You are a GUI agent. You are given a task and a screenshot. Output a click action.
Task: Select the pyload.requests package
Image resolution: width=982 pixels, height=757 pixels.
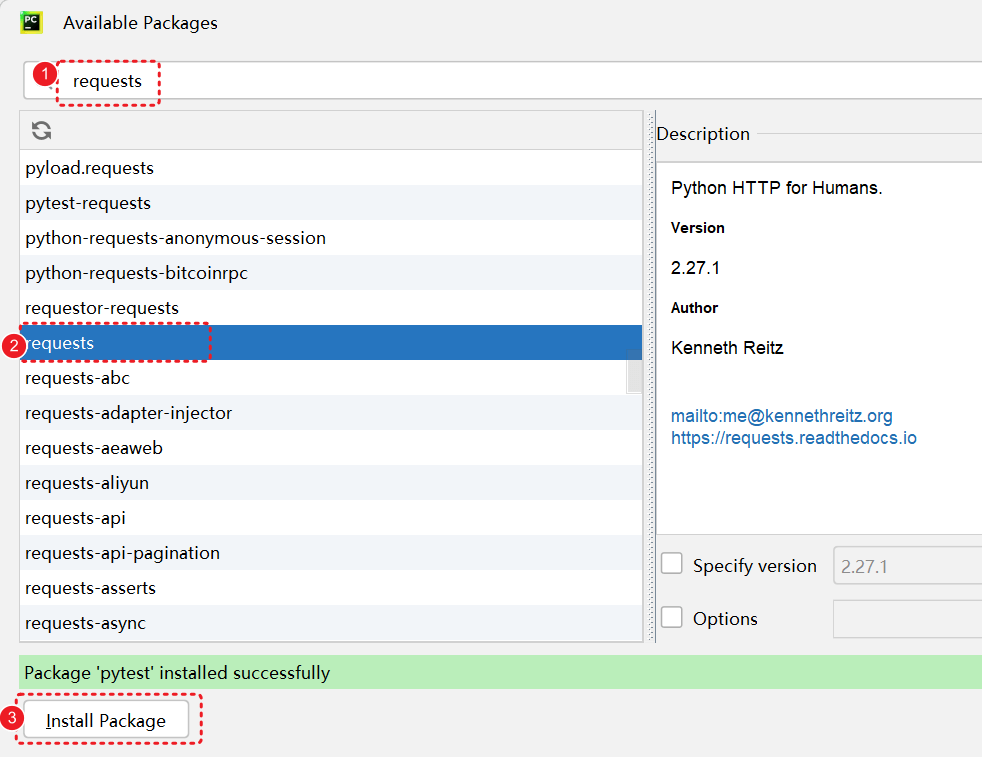pos(90,168)
